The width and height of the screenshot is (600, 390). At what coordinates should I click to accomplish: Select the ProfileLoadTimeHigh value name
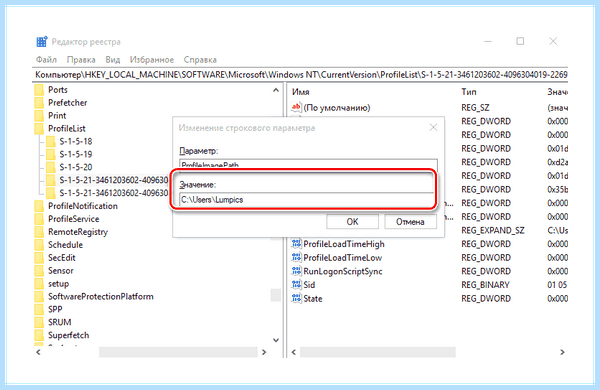click(344, 244)
